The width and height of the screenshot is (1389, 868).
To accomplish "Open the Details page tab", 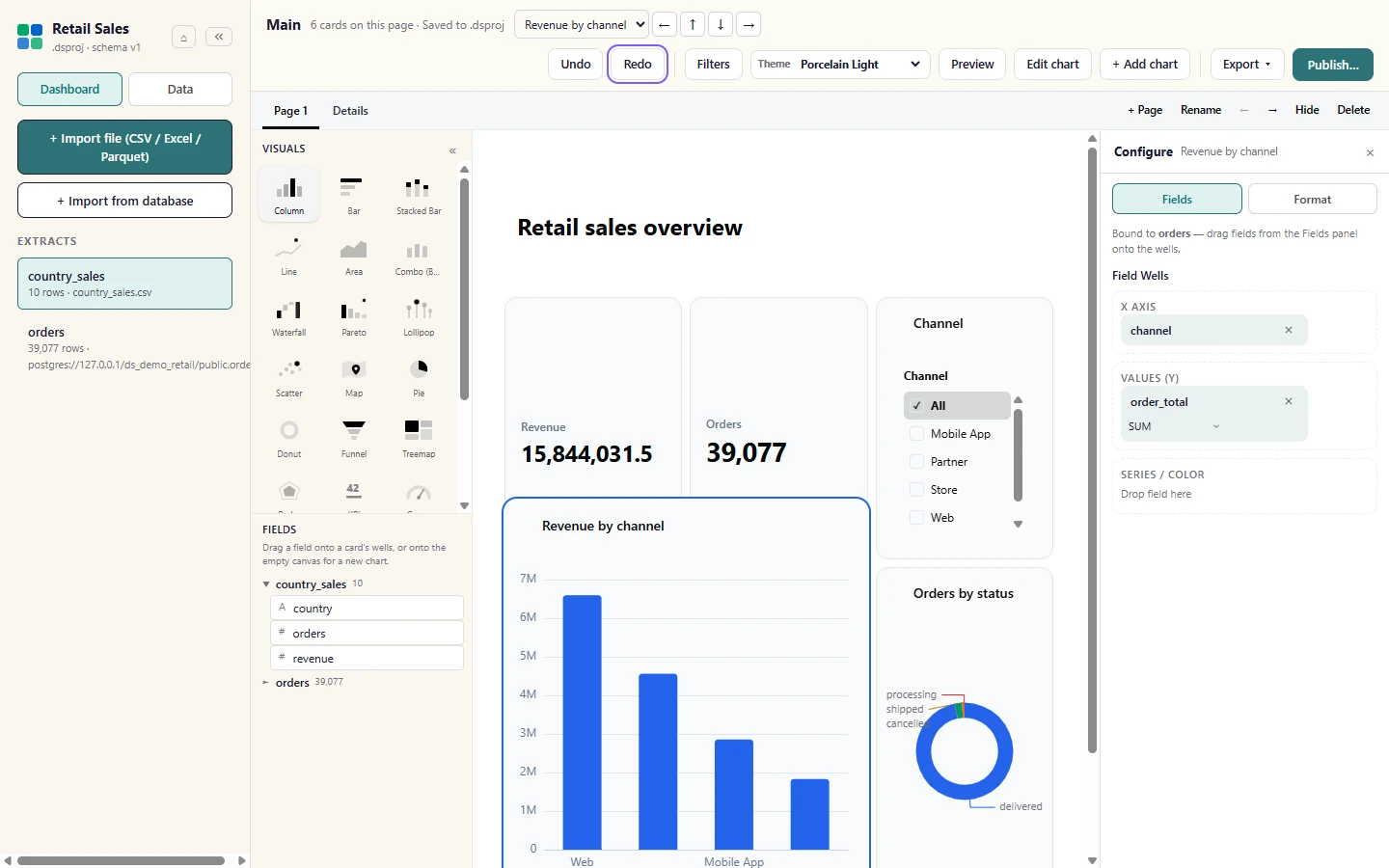I will tap(350, 111).
